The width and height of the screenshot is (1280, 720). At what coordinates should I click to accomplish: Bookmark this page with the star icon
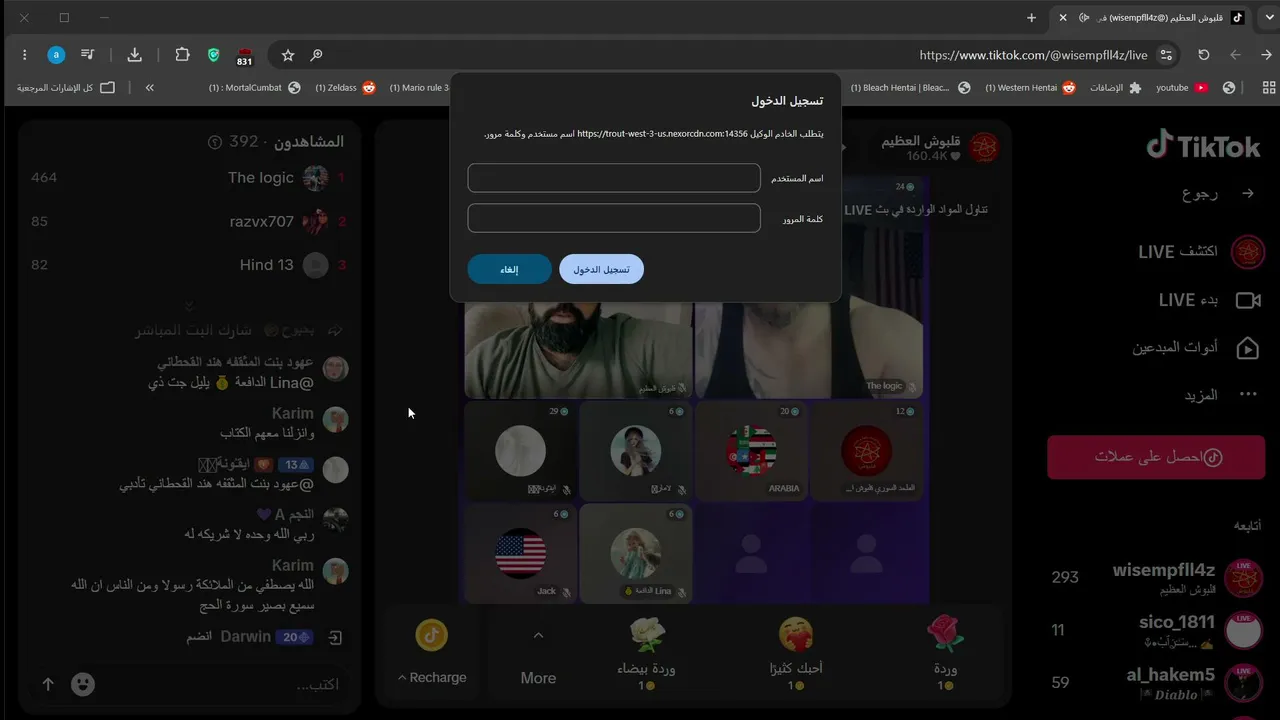click(x=288, y=55)
